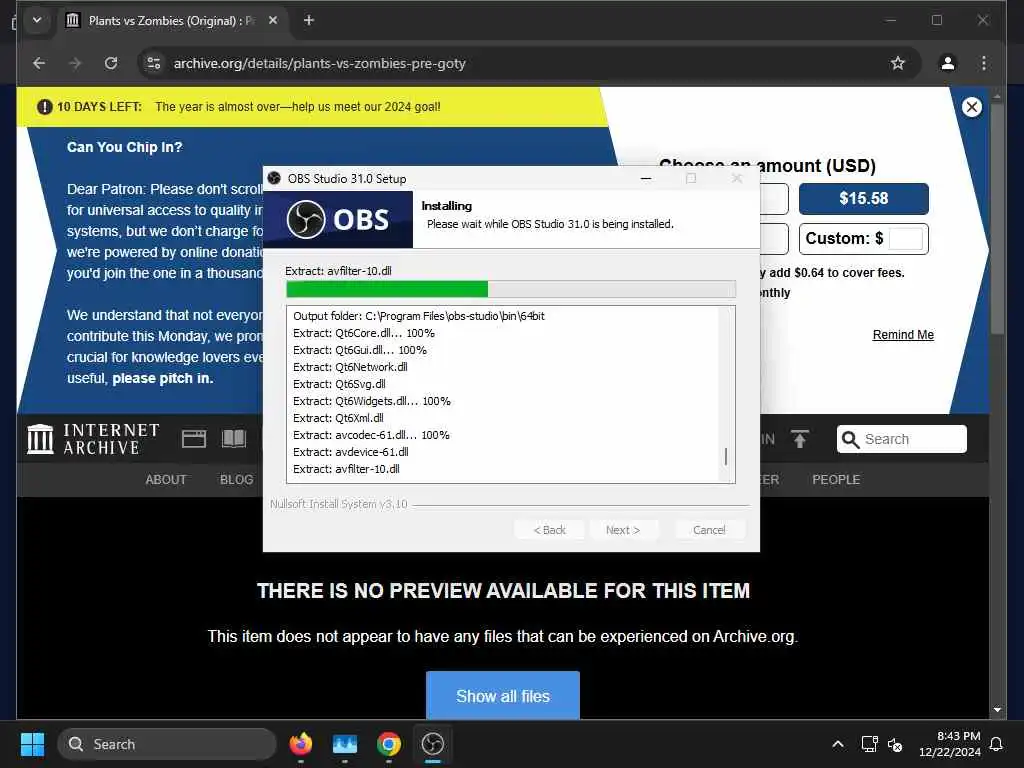Image resolution: width=1024 pixels, height=768 pixels.
Task: Click the taskbar Search box
Action: (167, 744)
